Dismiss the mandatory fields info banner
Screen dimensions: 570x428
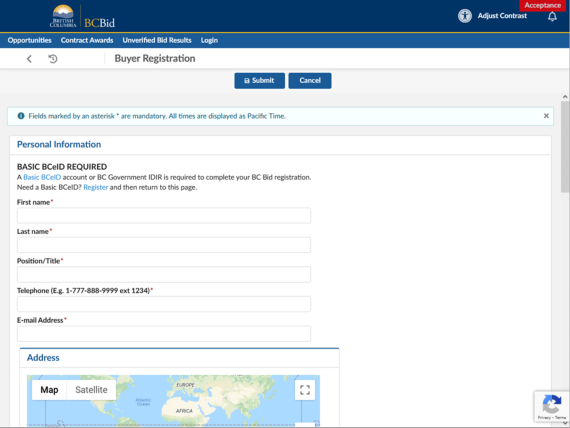(546, 116)
